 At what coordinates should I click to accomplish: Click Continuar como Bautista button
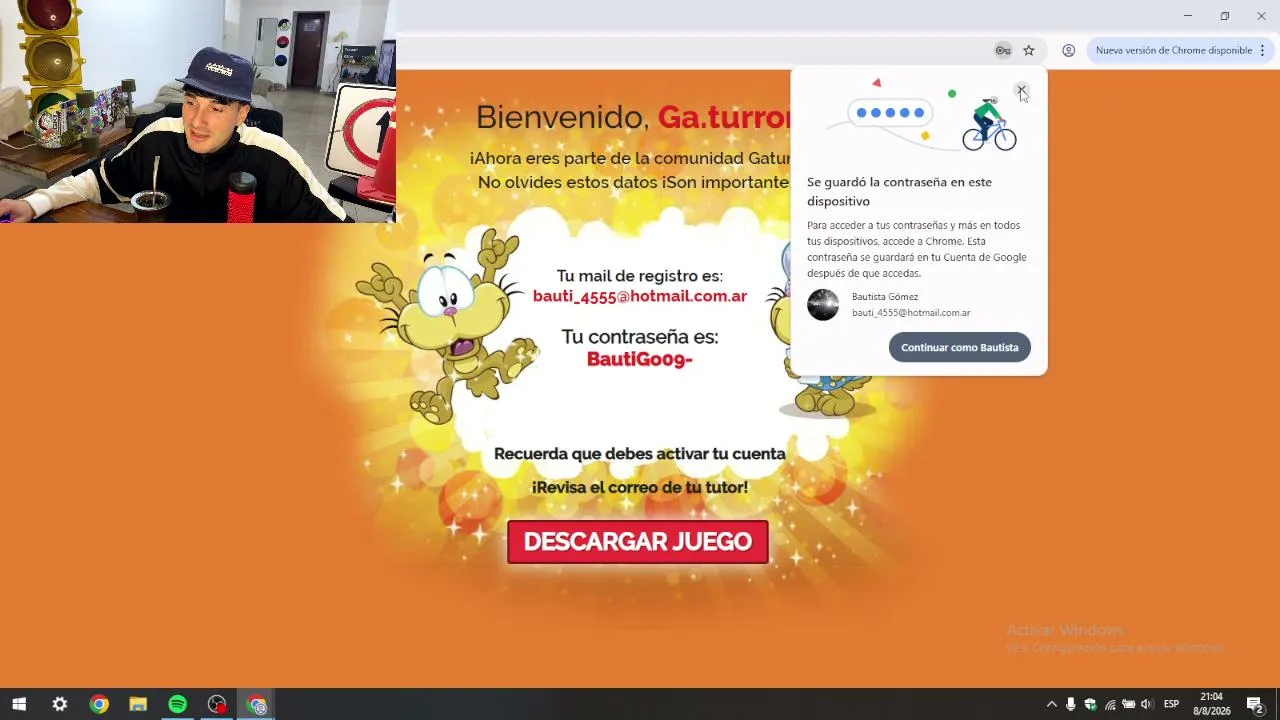(x=959, y=348)
